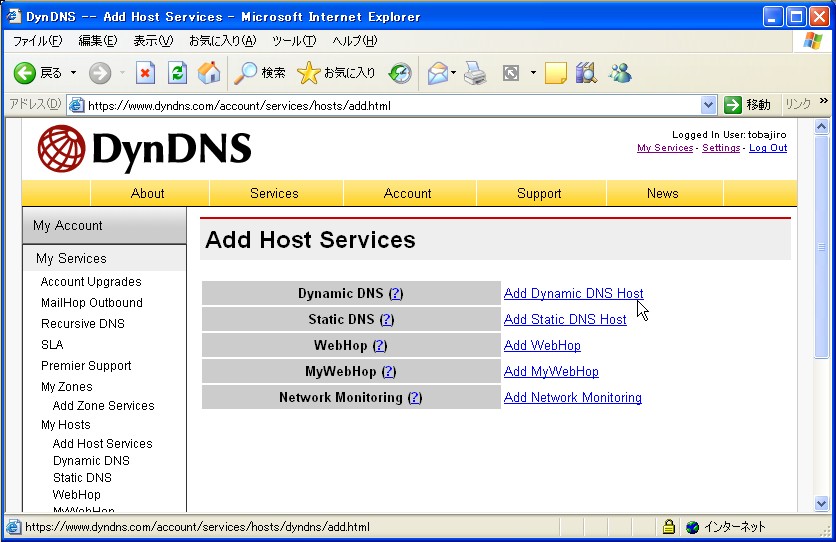Click the Static DNS help (?) link
This screenshot has width=836, height=542.
(x=387, y=319)
